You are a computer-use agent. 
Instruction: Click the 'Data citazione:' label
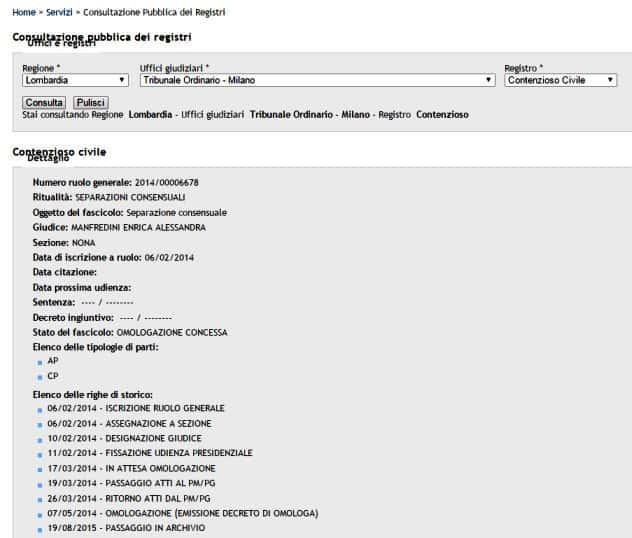(x=64, y=272)
